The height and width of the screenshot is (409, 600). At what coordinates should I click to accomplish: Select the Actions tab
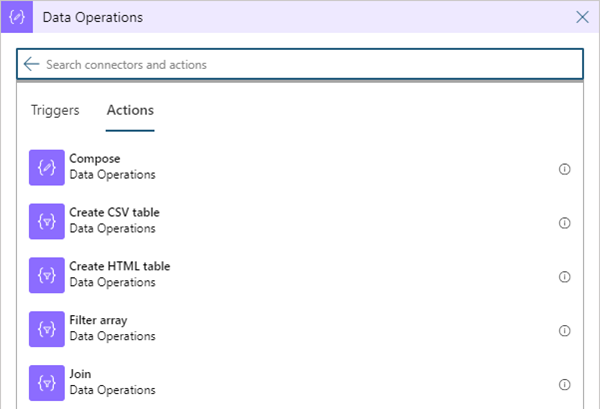pyautogui.click(x=130, y=110)
